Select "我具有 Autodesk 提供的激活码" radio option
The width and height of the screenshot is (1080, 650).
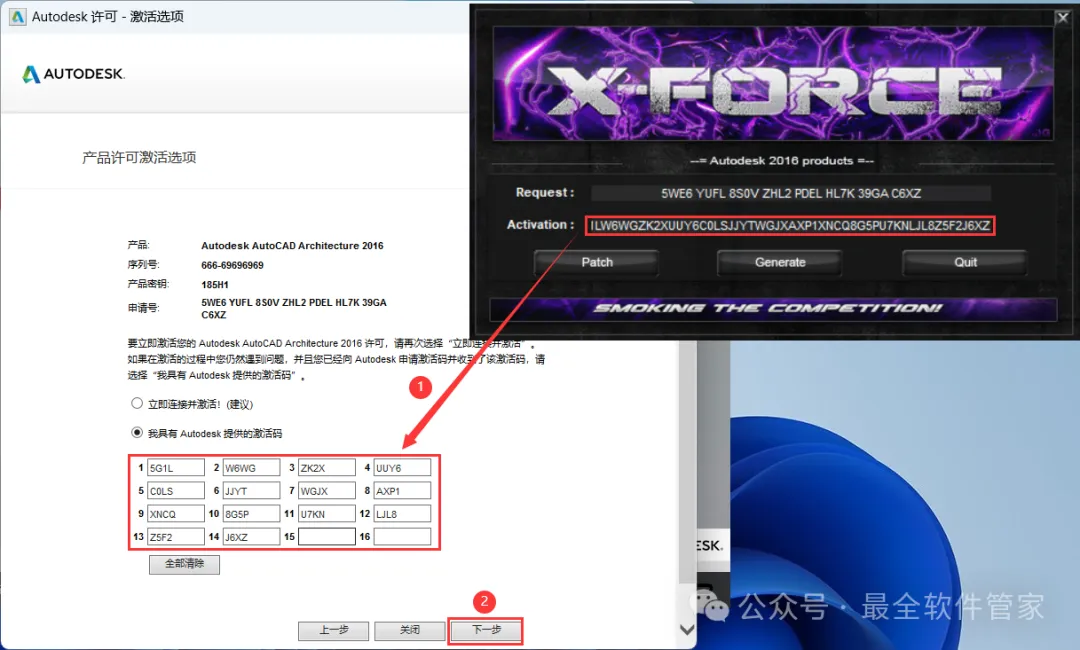click(137, 432)
